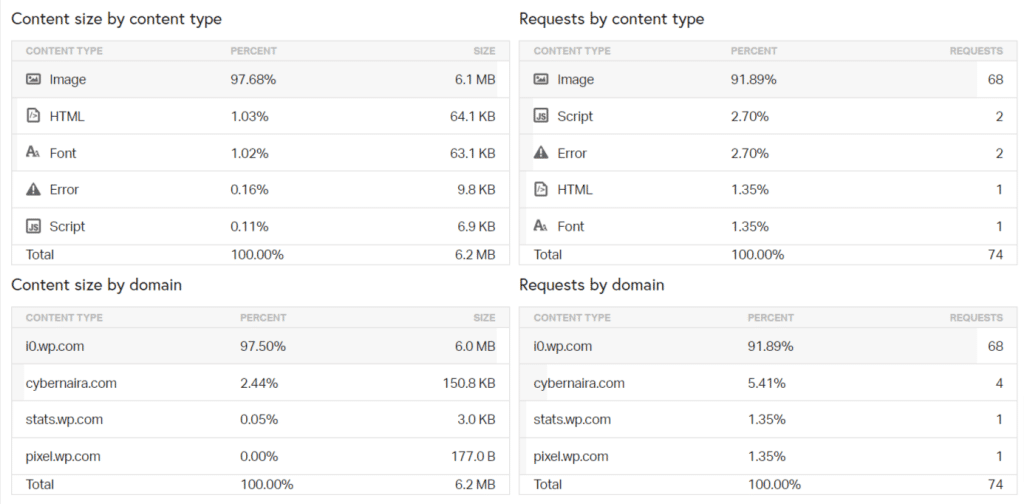Click the Font icon in content size table
Image resolution: width=1024 pixels, height=504 pixels.
pos(33,152)
